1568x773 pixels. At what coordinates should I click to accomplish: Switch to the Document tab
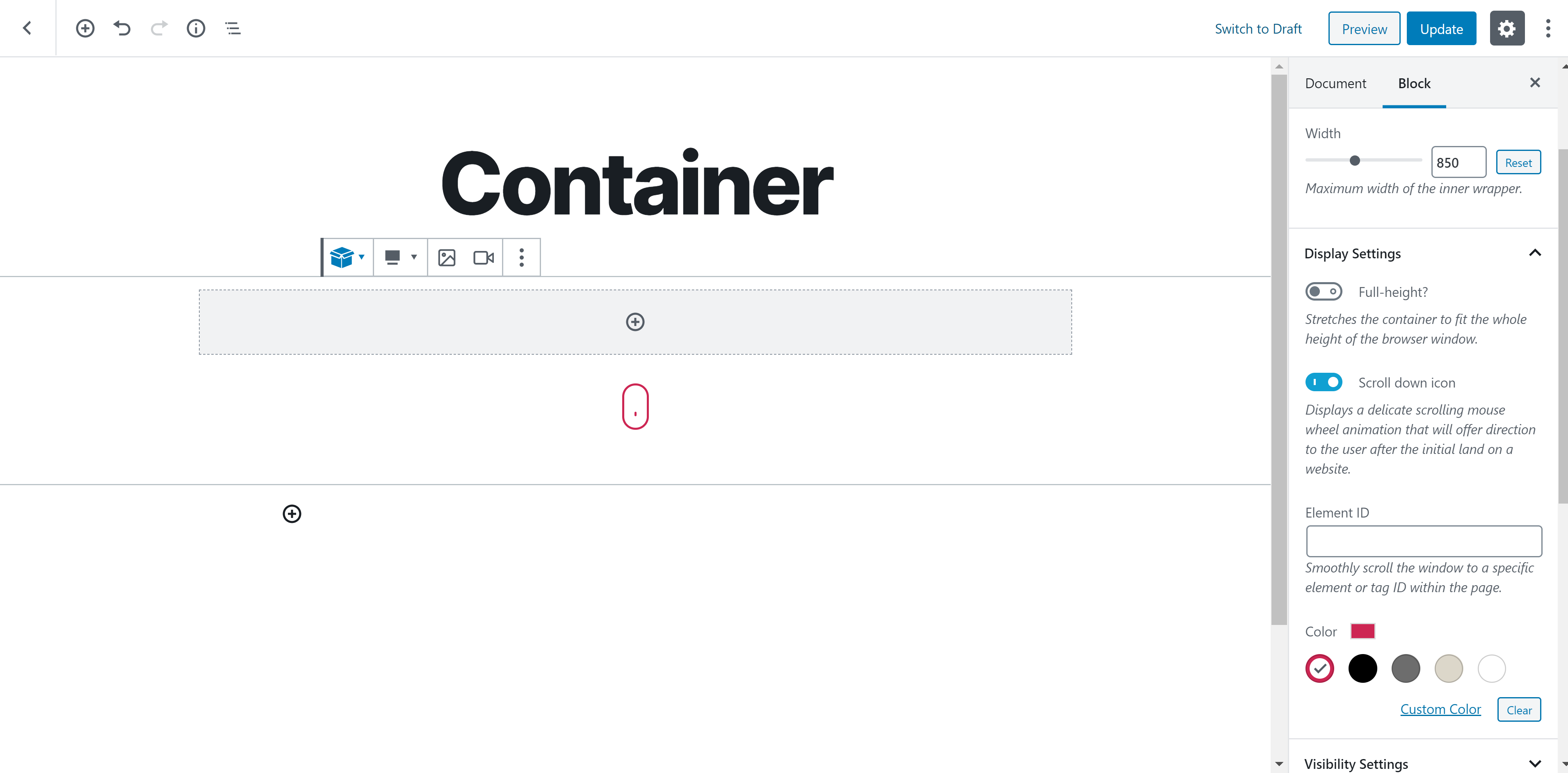click(1335, 83)
